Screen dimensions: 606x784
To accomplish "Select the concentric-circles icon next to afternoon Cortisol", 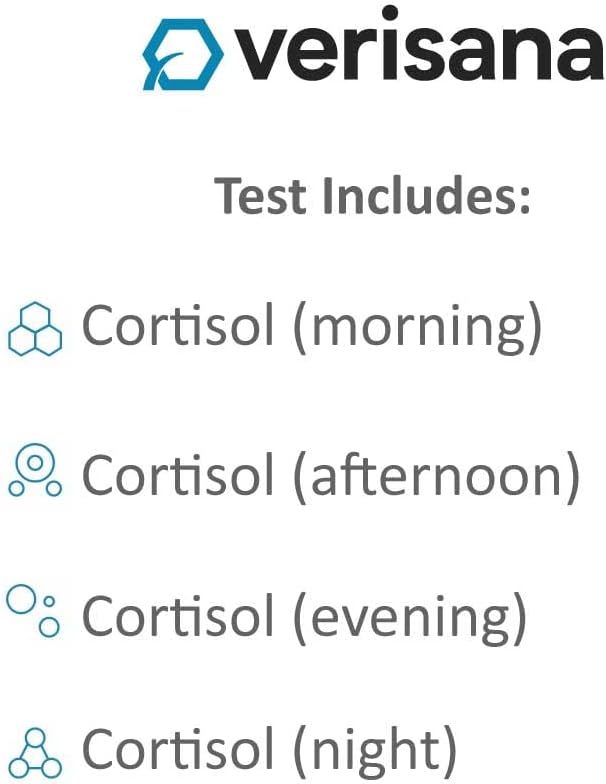I will 35,471.
